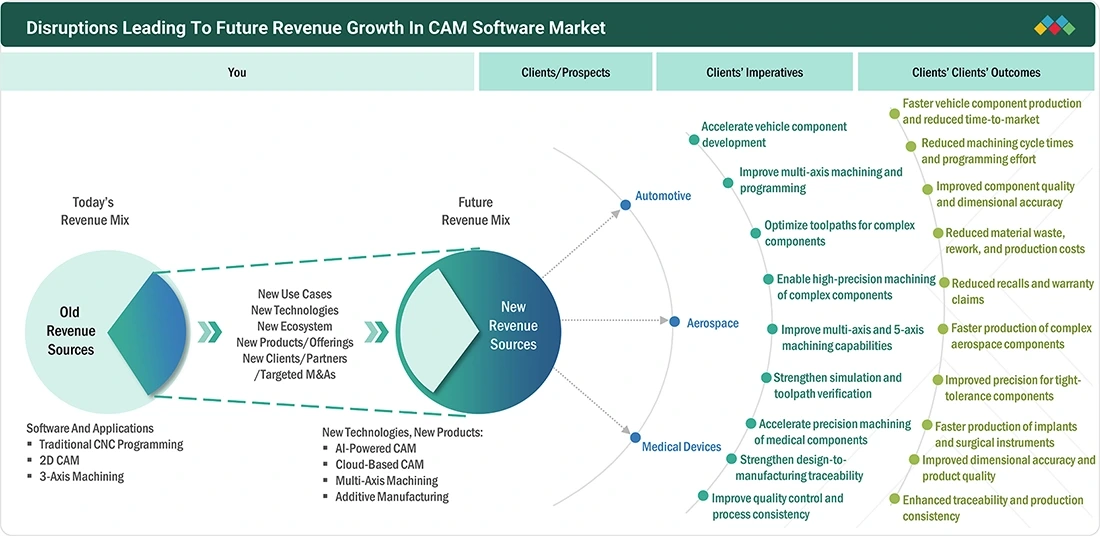
Task: Click the blue dot beside Medical Devices
Action: click(x=635, y=438)
